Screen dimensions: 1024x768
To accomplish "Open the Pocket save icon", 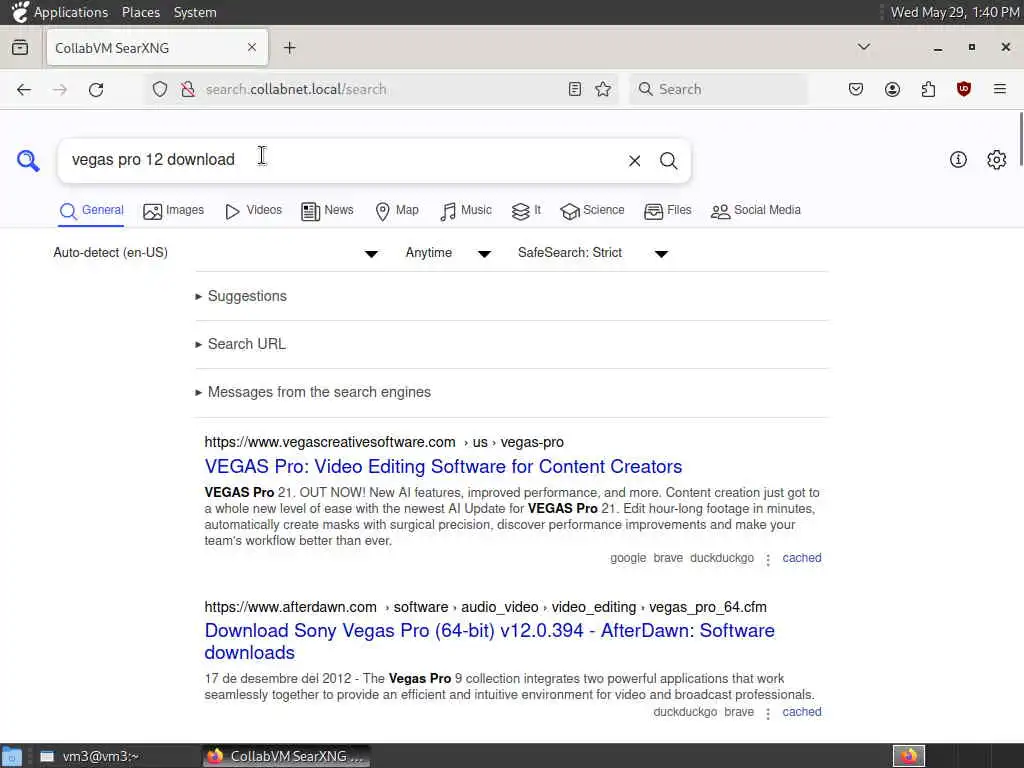I will (x=856, y=89).
